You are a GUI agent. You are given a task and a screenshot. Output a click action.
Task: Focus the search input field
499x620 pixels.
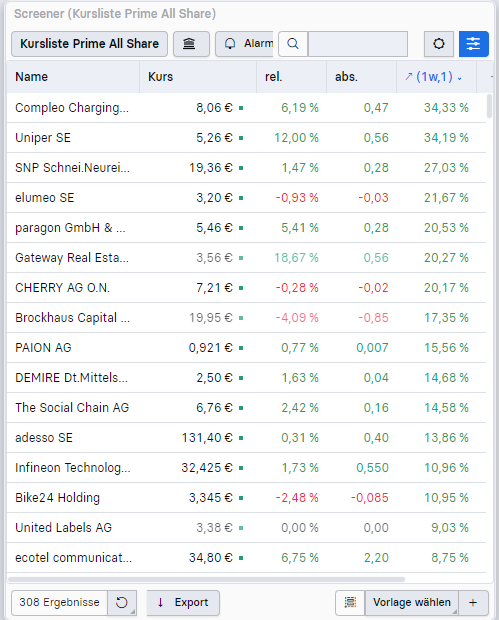(x=357, y=44)
